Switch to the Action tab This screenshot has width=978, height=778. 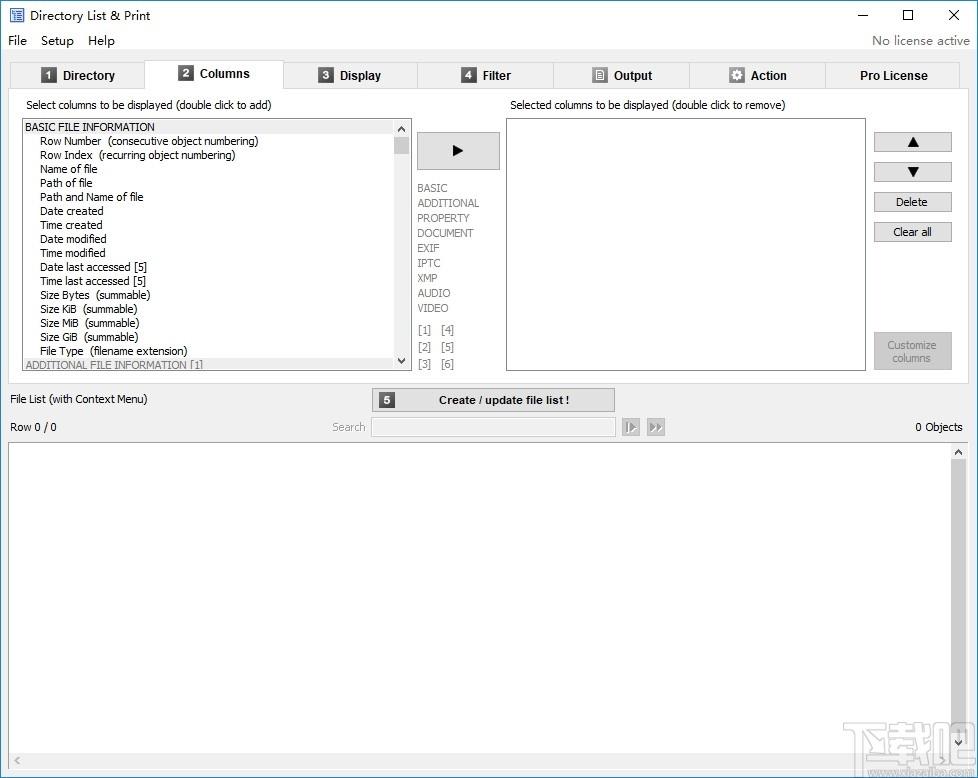click(x=758, y=75)
